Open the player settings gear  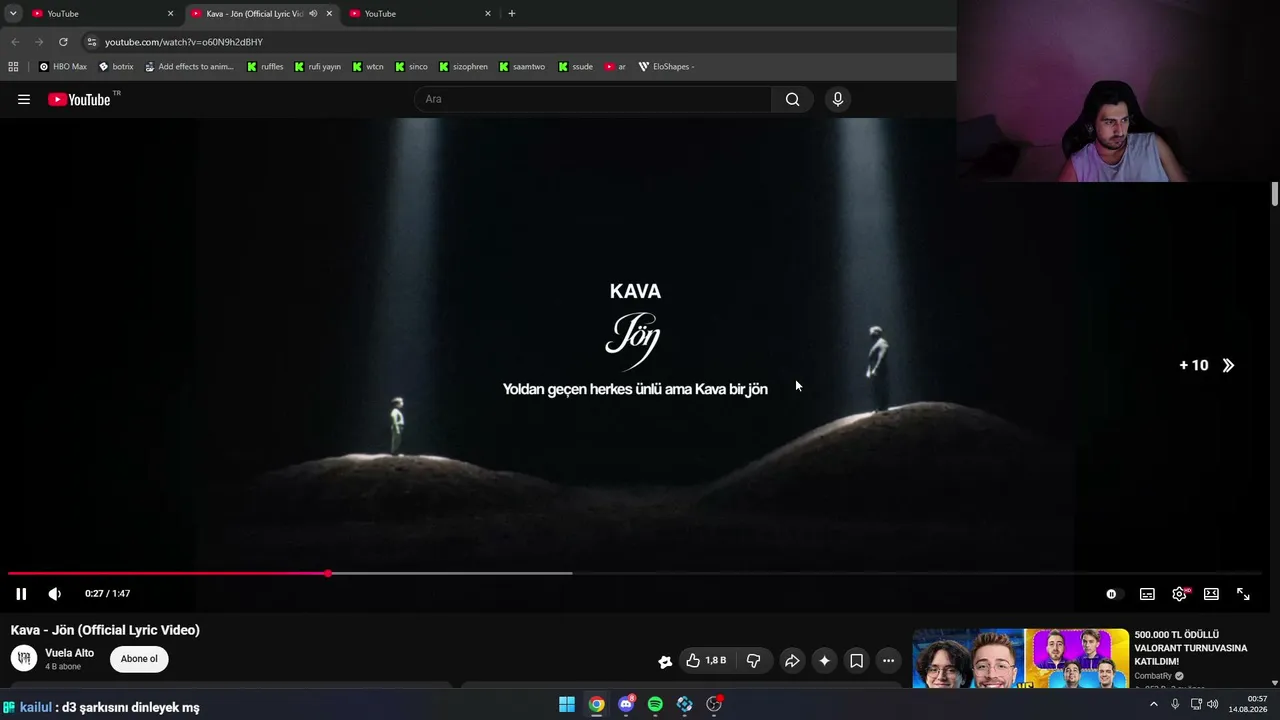coord(1180,594)
